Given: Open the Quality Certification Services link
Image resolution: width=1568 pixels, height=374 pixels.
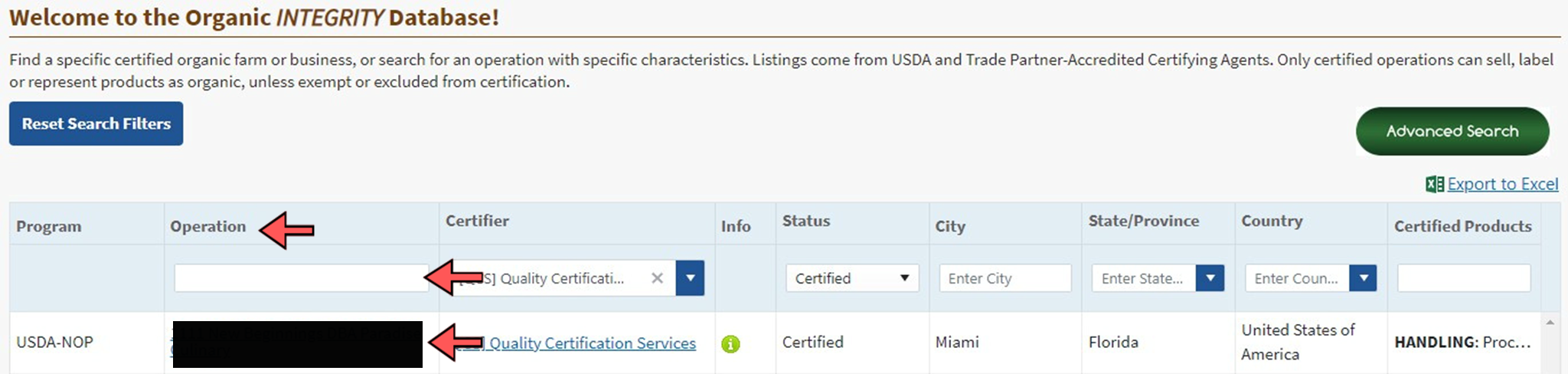Looking at the screenshot, I should click(x=593, y=343).
